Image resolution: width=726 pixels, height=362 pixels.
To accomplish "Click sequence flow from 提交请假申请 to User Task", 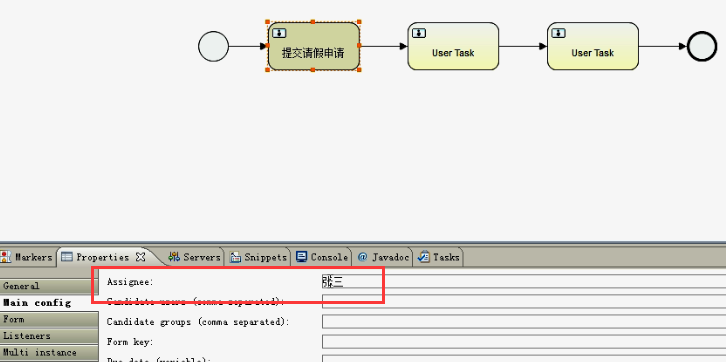I will 383,46.
